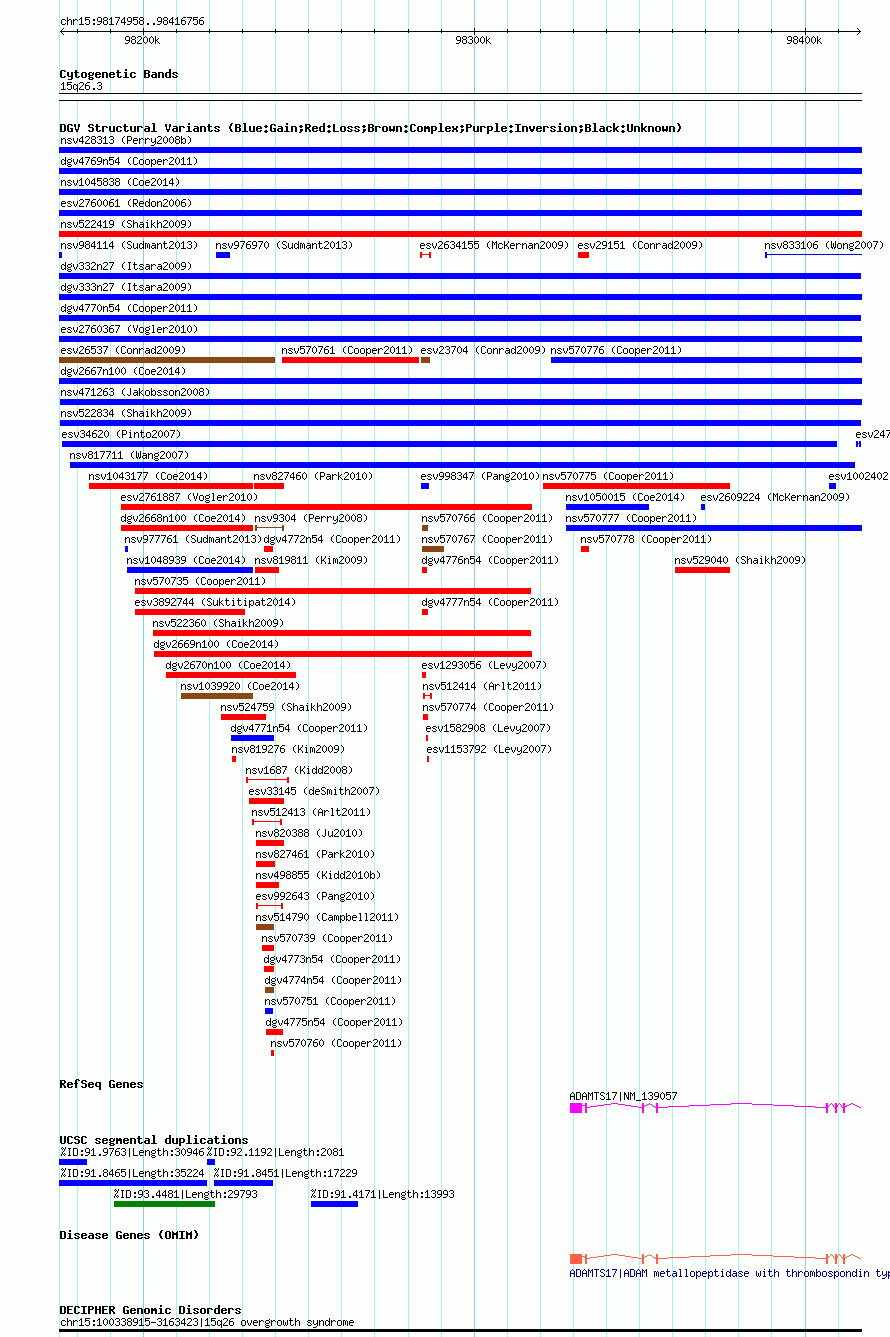Click the nsv1048939 (Coe2014) label
The width and height of the screenshot is (890, 1337).
[x=186, y=560]
